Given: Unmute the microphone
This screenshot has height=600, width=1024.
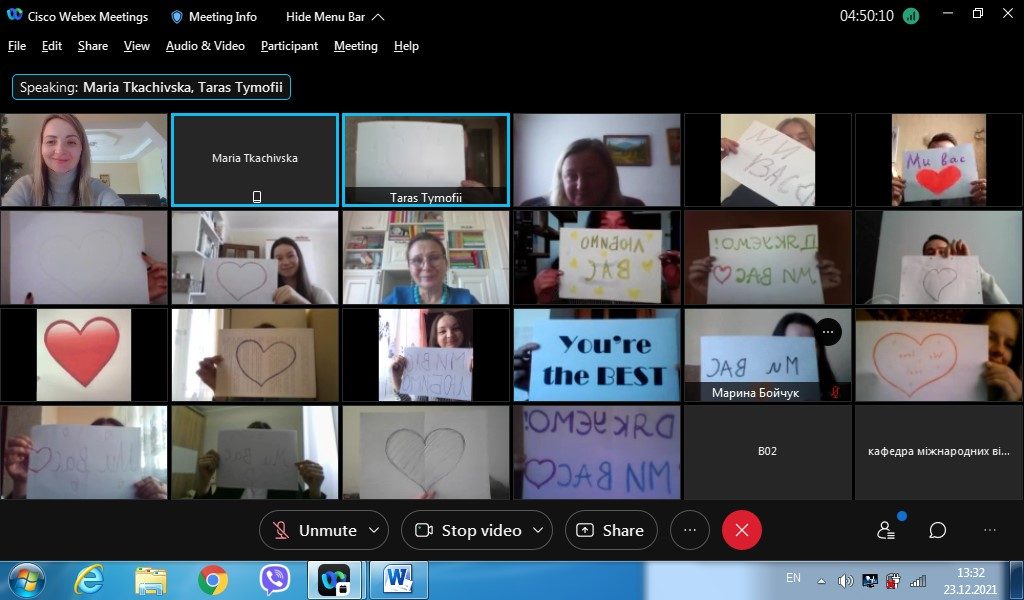Looking at the screenshot, I should click(316, 530).
